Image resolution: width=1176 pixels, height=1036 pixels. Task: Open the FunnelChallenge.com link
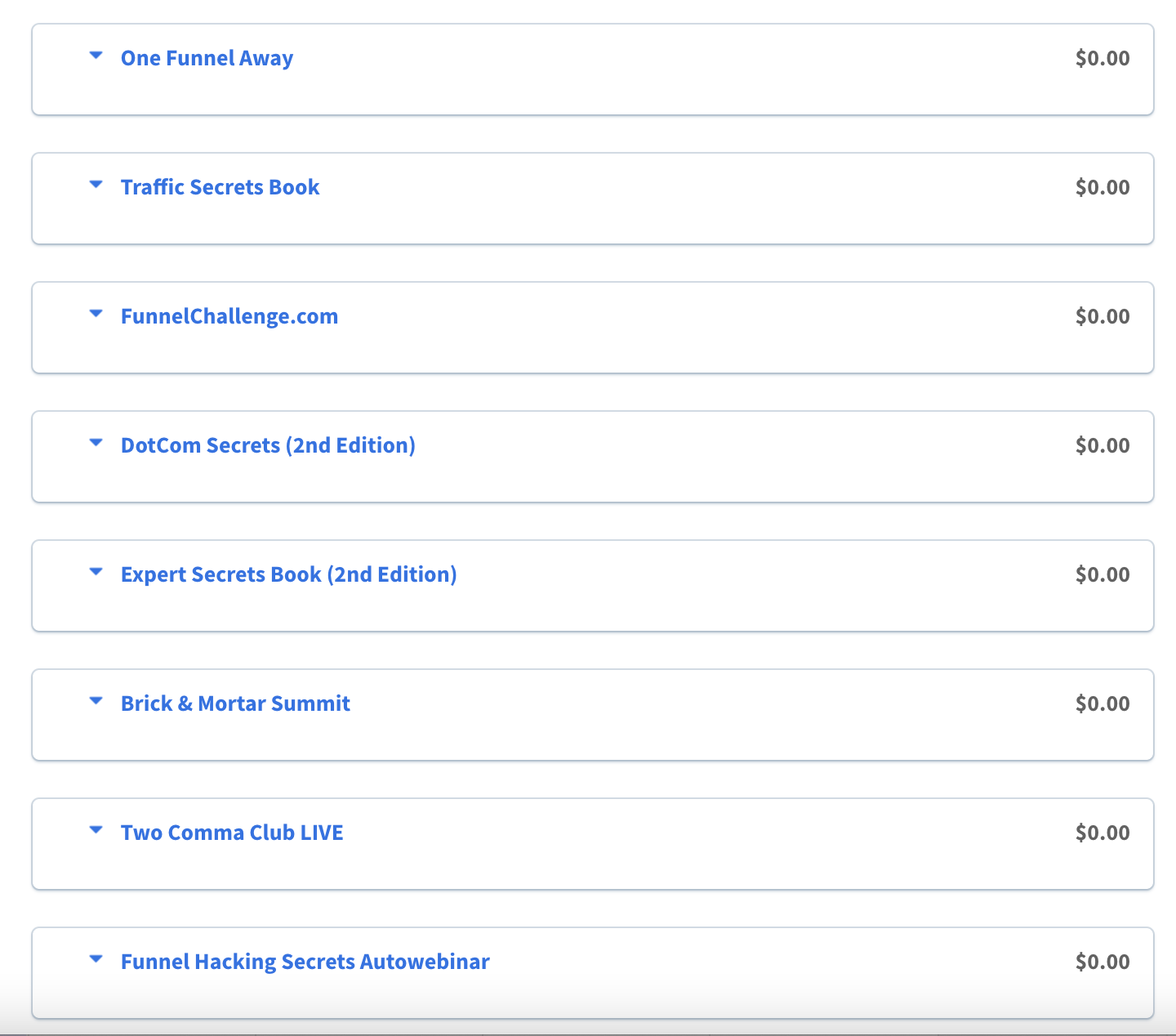pos(229,316)
